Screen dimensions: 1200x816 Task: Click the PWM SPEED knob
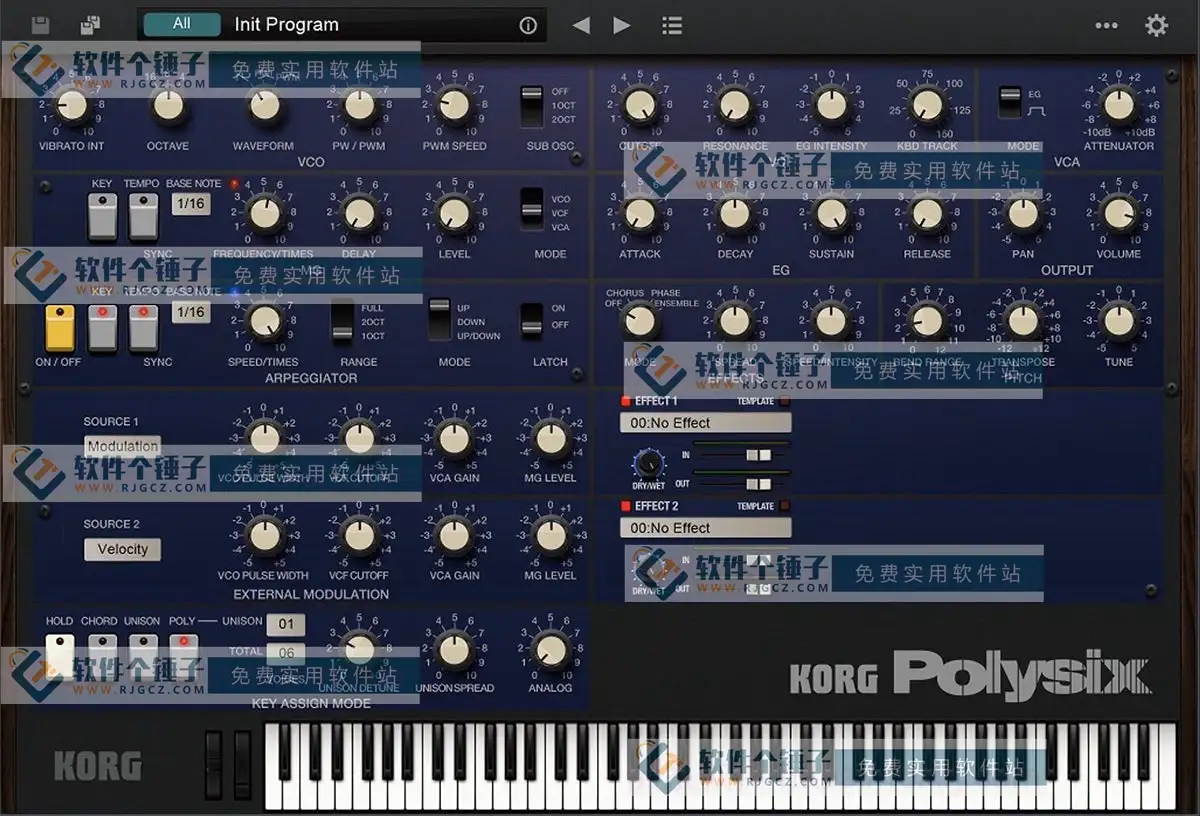(454, 105)
